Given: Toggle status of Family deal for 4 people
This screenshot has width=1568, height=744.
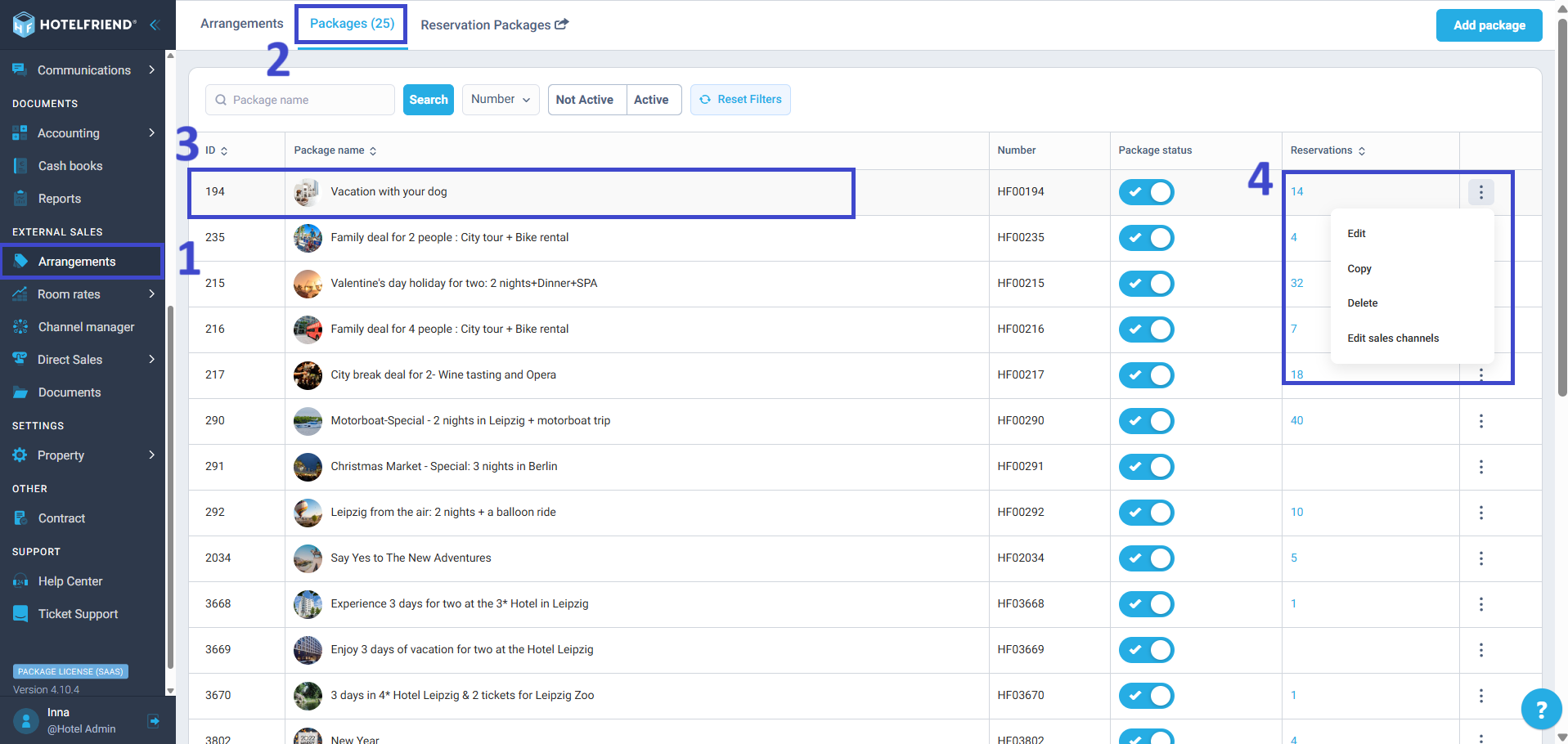Looking at the screenshot, I should click(1146, 329).
